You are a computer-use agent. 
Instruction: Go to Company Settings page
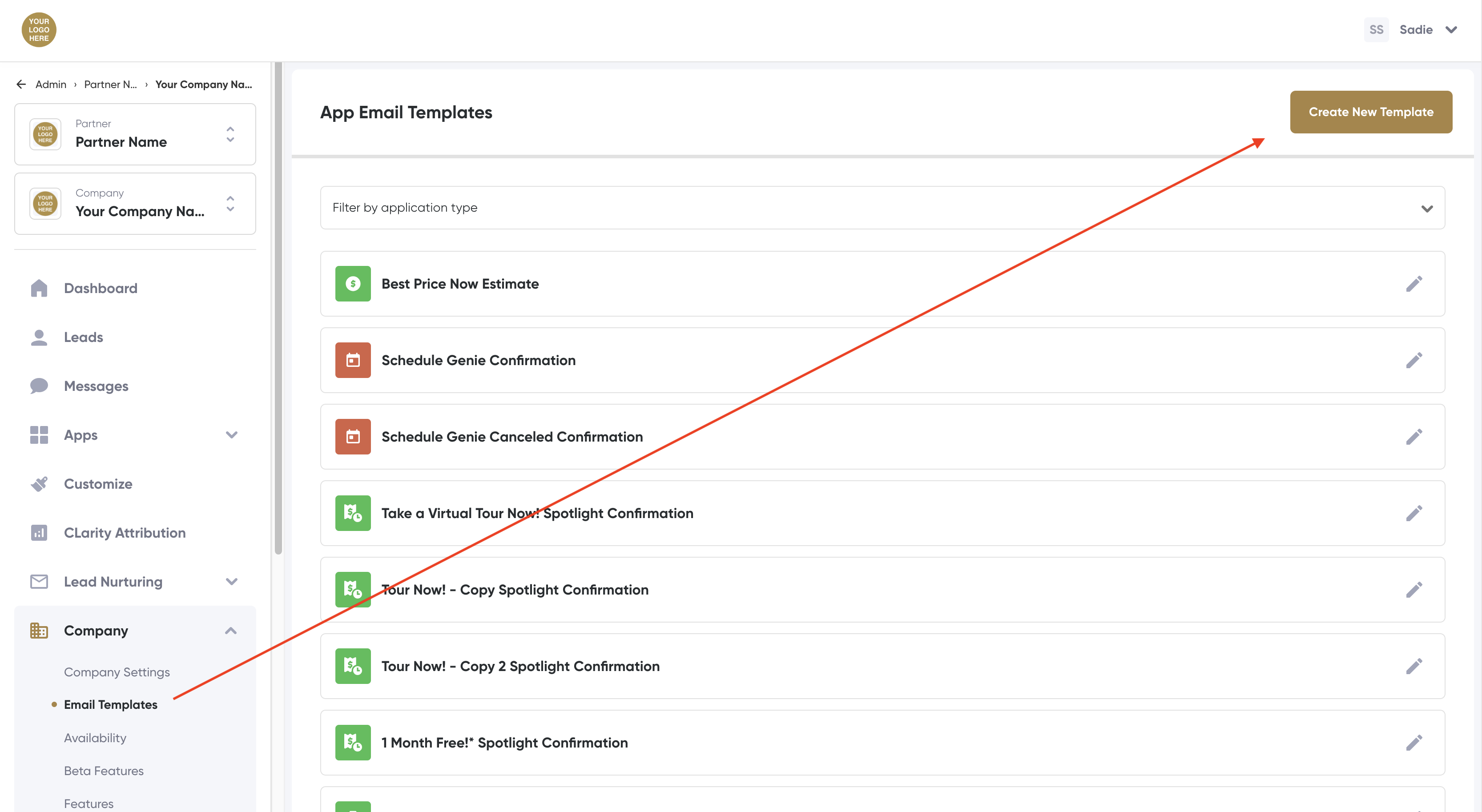117,671
